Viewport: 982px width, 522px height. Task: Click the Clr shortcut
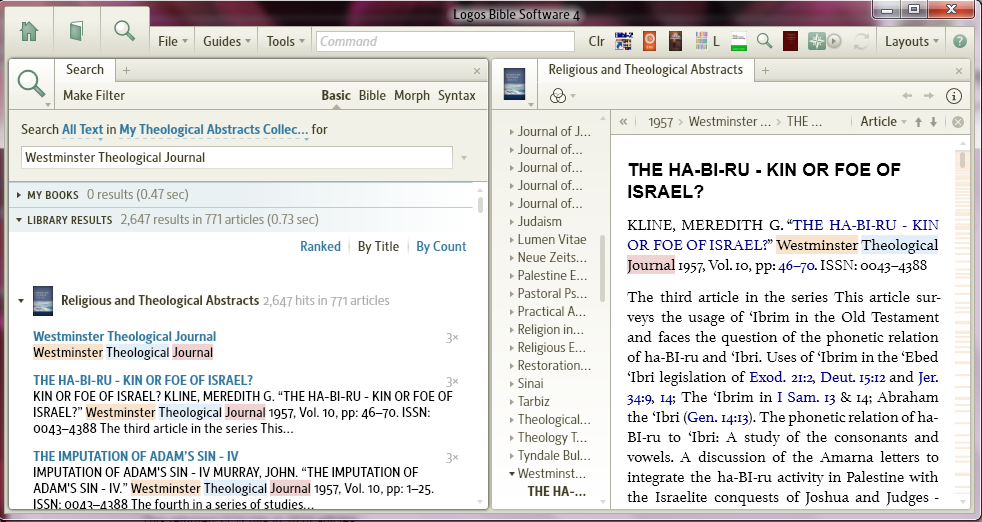(596, 41)
